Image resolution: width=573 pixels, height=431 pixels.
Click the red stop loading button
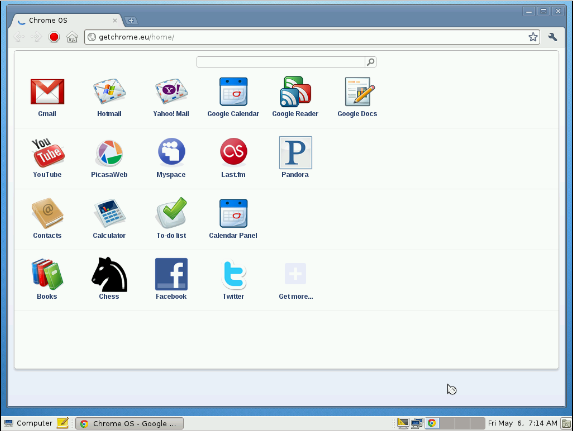(54, 37)
